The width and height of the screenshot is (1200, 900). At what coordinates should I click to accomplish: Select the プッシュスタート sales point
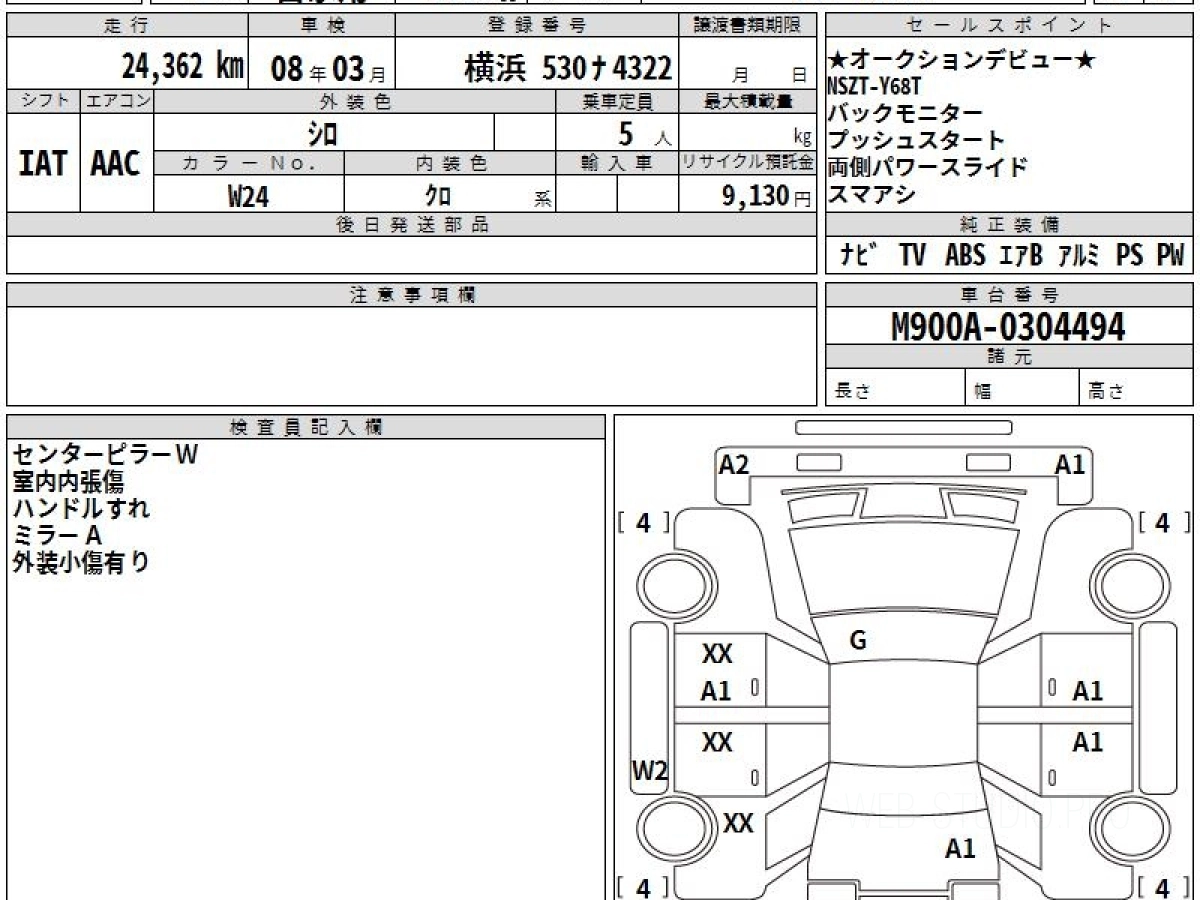(x=916, y=140)
